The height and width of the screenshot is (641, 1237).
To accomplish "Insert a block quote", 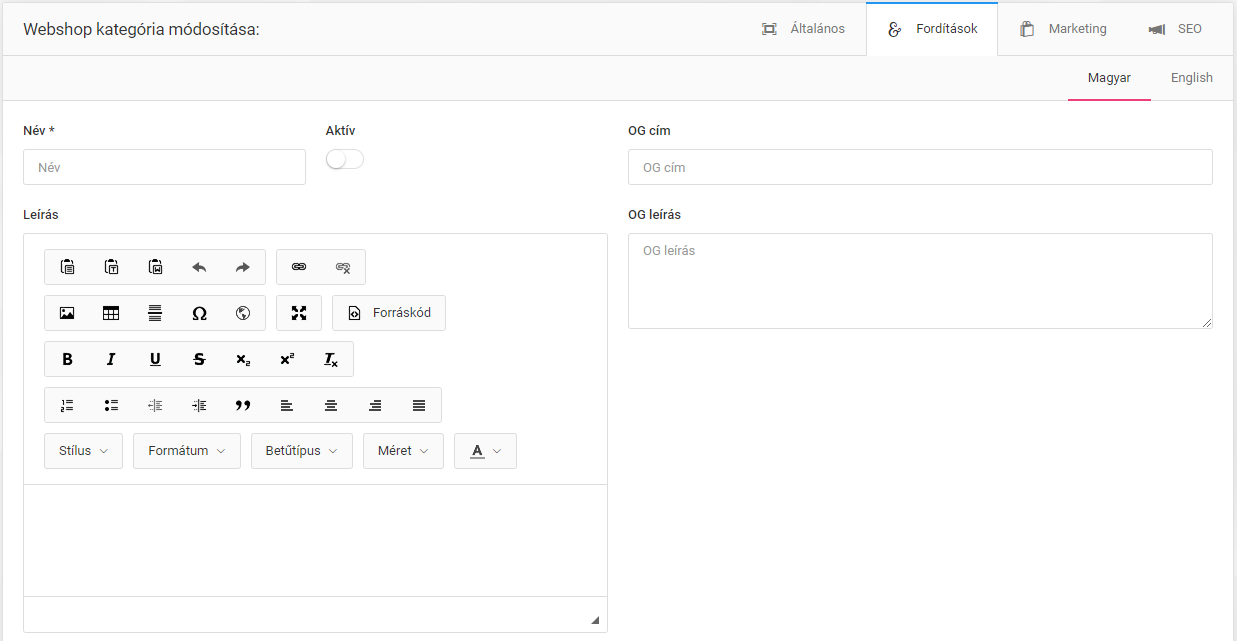I will [243, 405].
